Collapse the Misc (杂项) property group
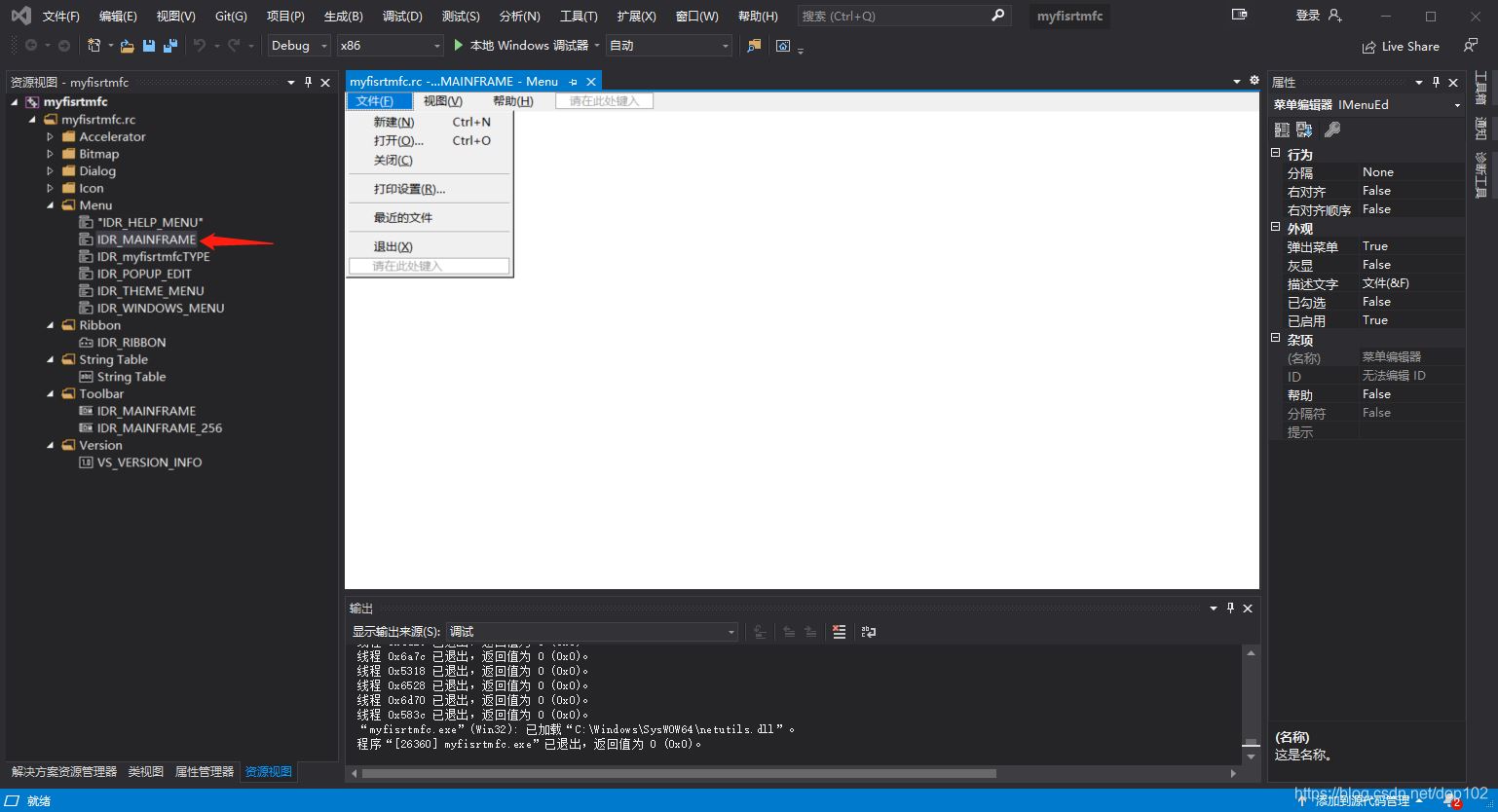The height and width of the screenshot is (812, 1498). coord(1276,339)
